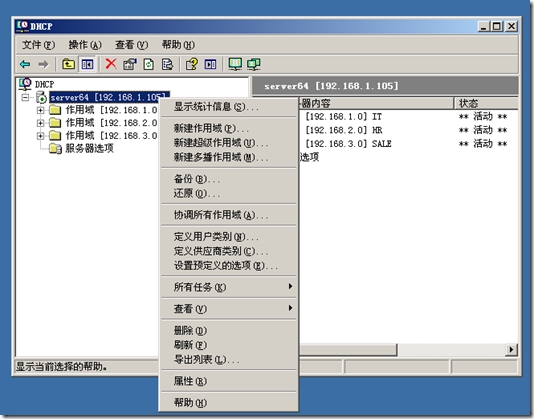Click the 活动 status of the IT scope
The height and width of the screenshot is (419, 534).
click(x=483, y=117)
